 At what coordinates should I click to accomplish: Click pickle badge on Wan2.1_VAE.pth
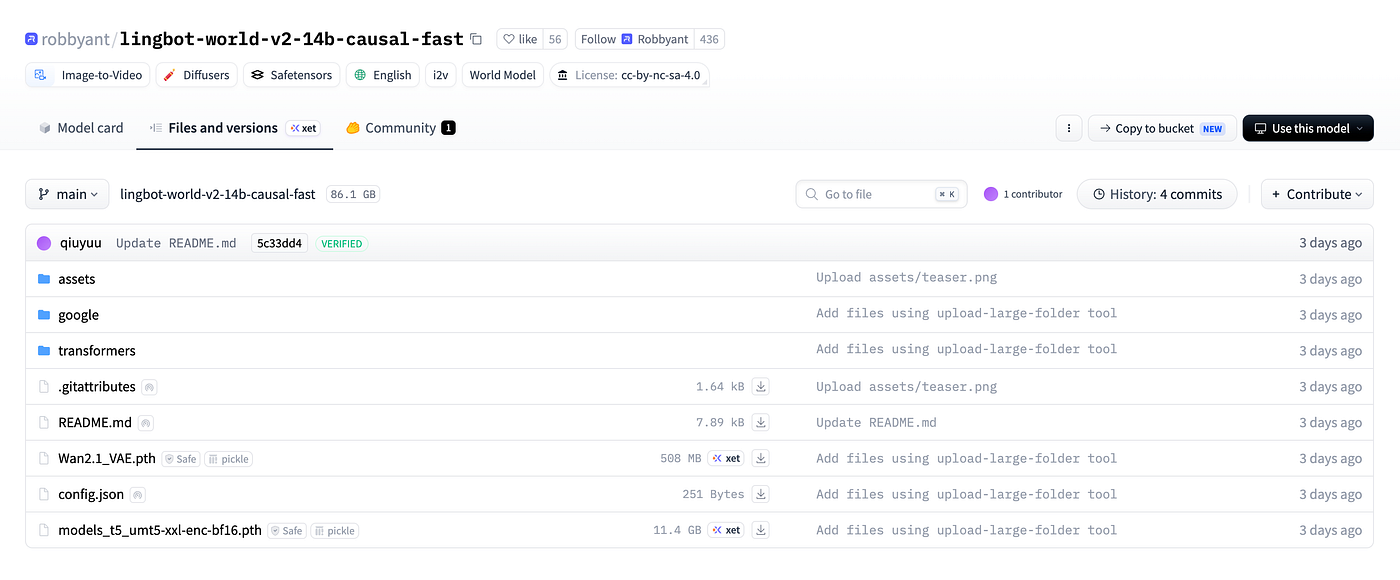(229, 459)
